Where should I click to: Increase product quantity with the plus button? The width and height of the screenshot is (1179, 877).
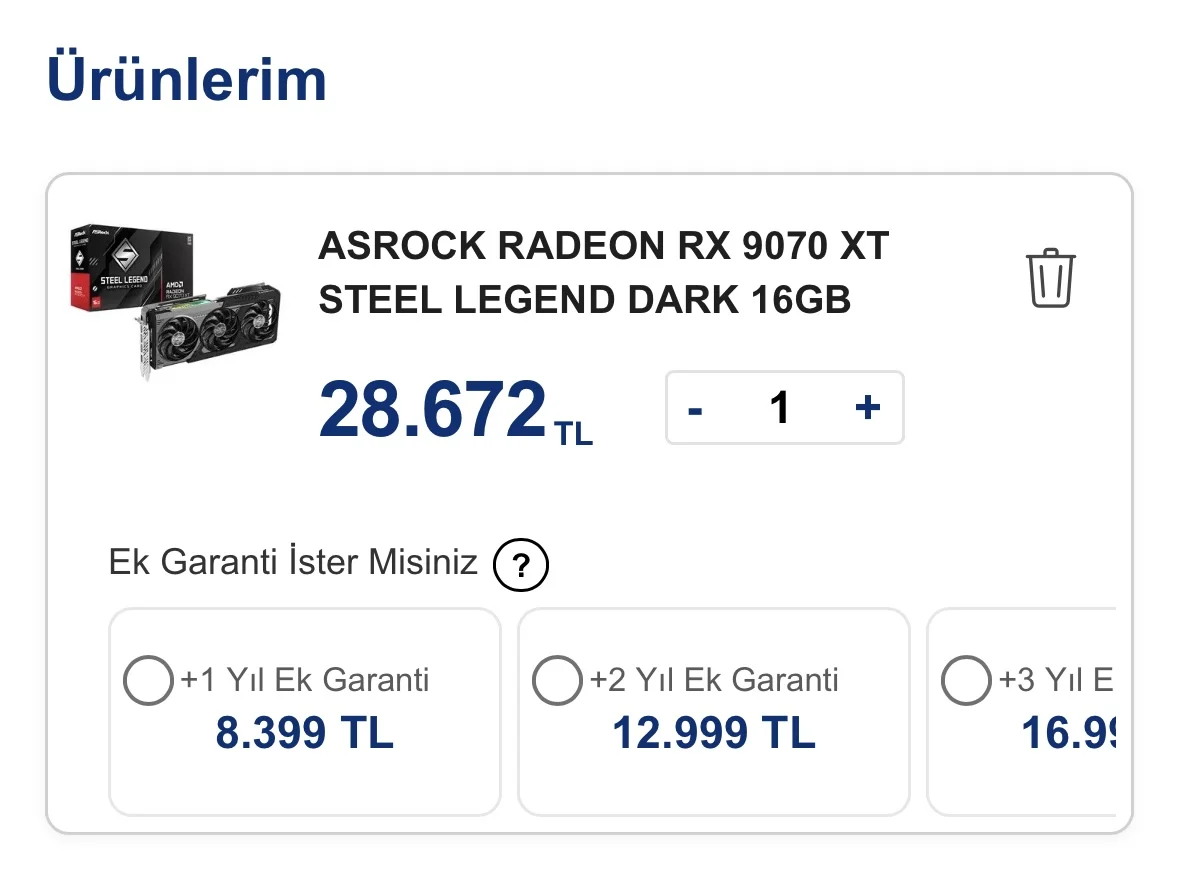point(867,407)
